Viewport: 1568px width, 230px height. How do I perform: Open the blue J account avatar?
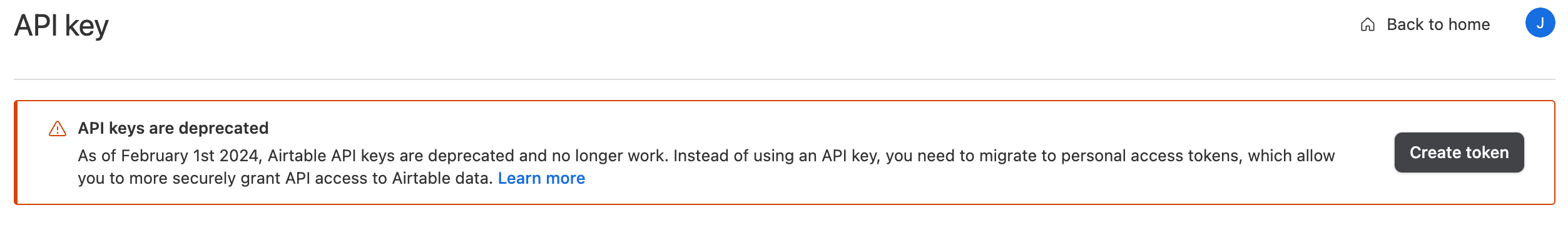[1540, 22]
